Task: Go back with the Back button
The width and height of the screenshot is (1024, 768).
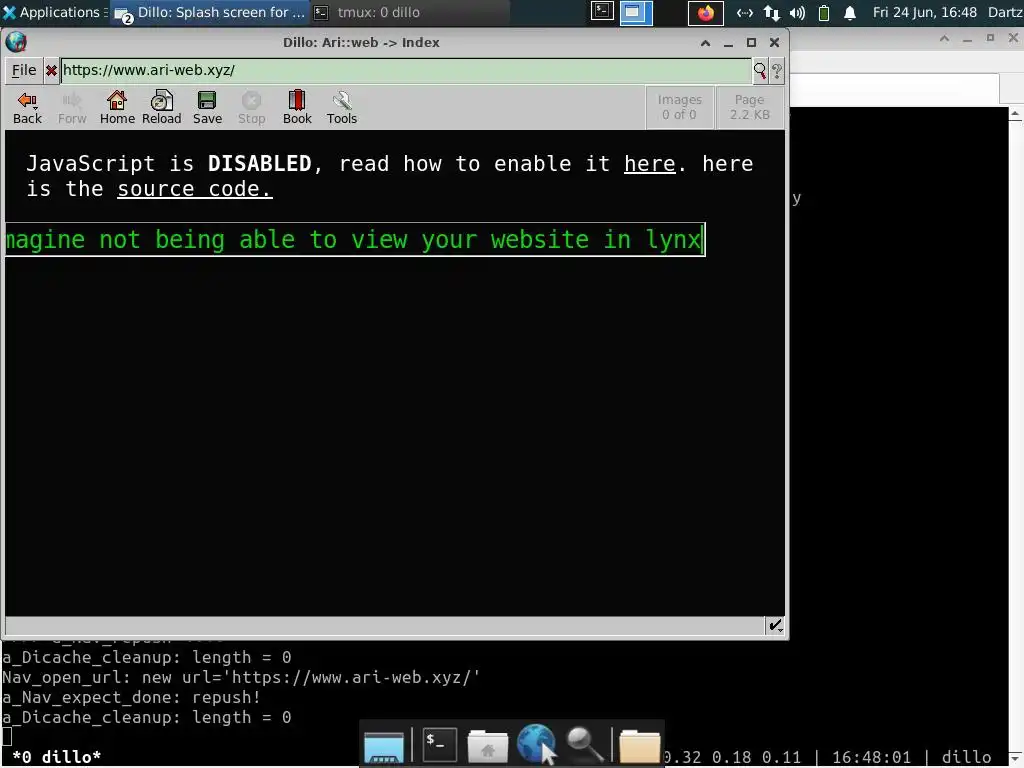Action: 27,108
